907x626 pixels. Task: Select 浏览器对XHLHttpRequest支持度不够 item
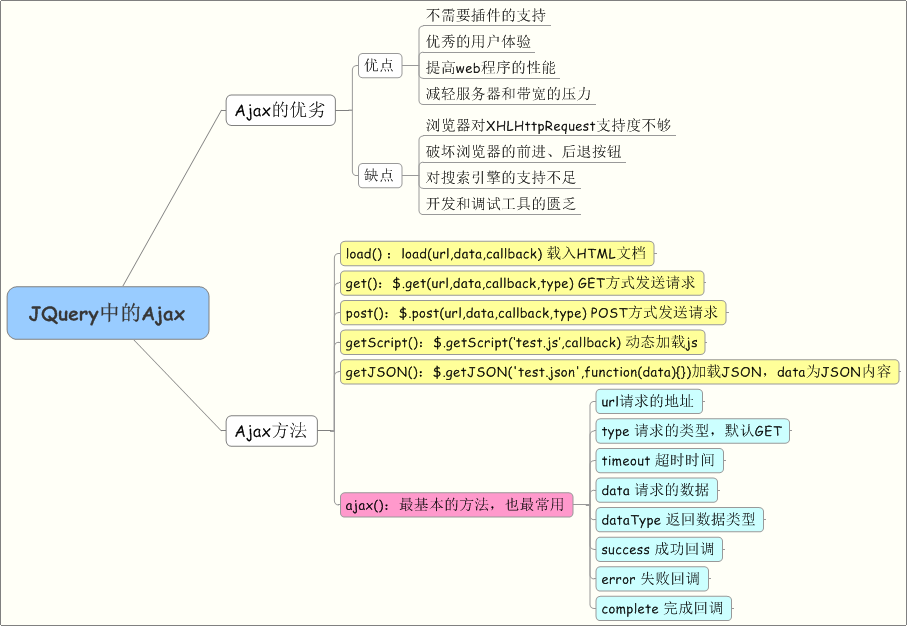pyautogui.click(x=548, y=126)
